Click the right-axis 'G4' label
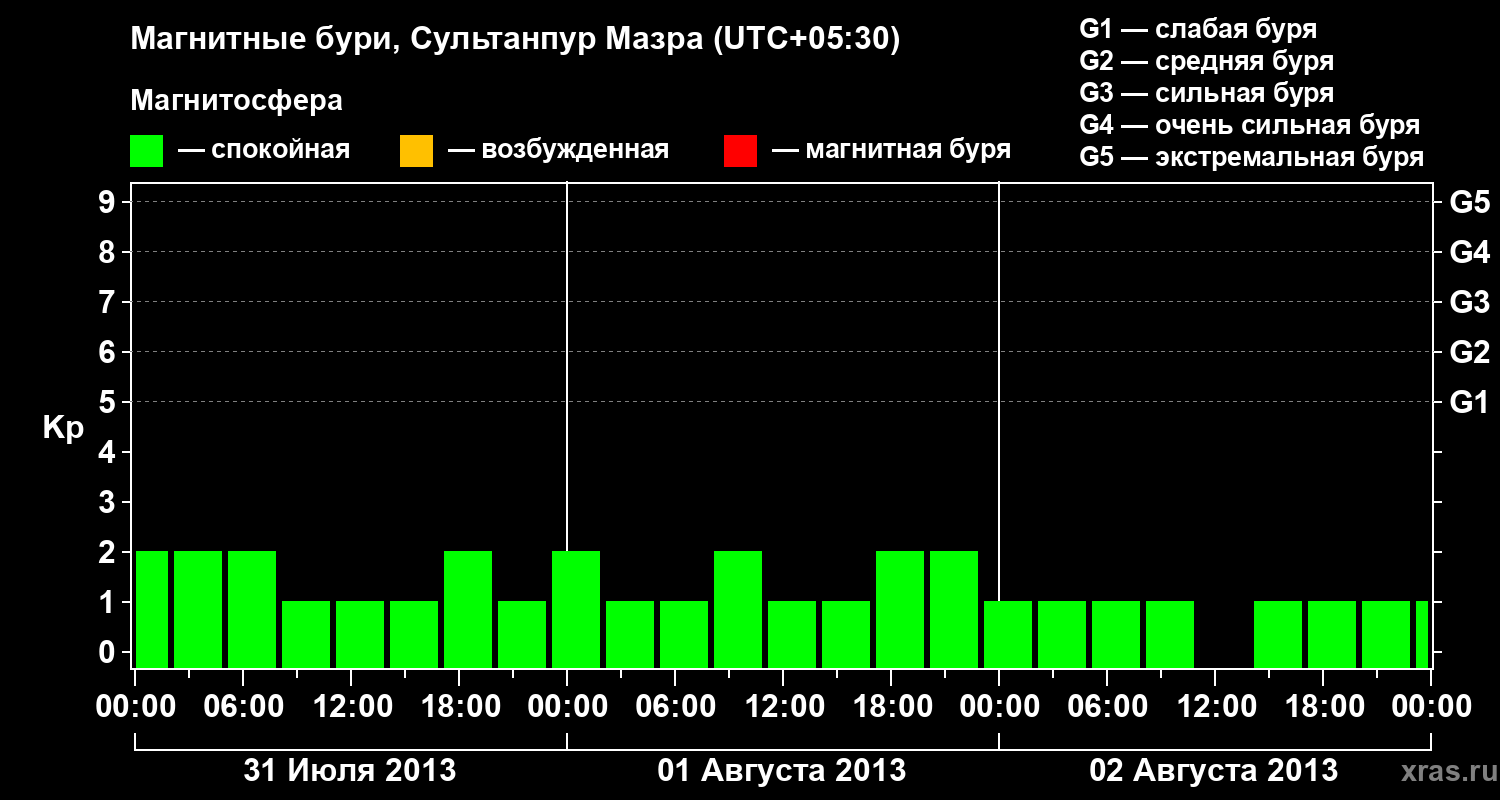Viewport: 1500px width, 800px height. [1469, 252]
